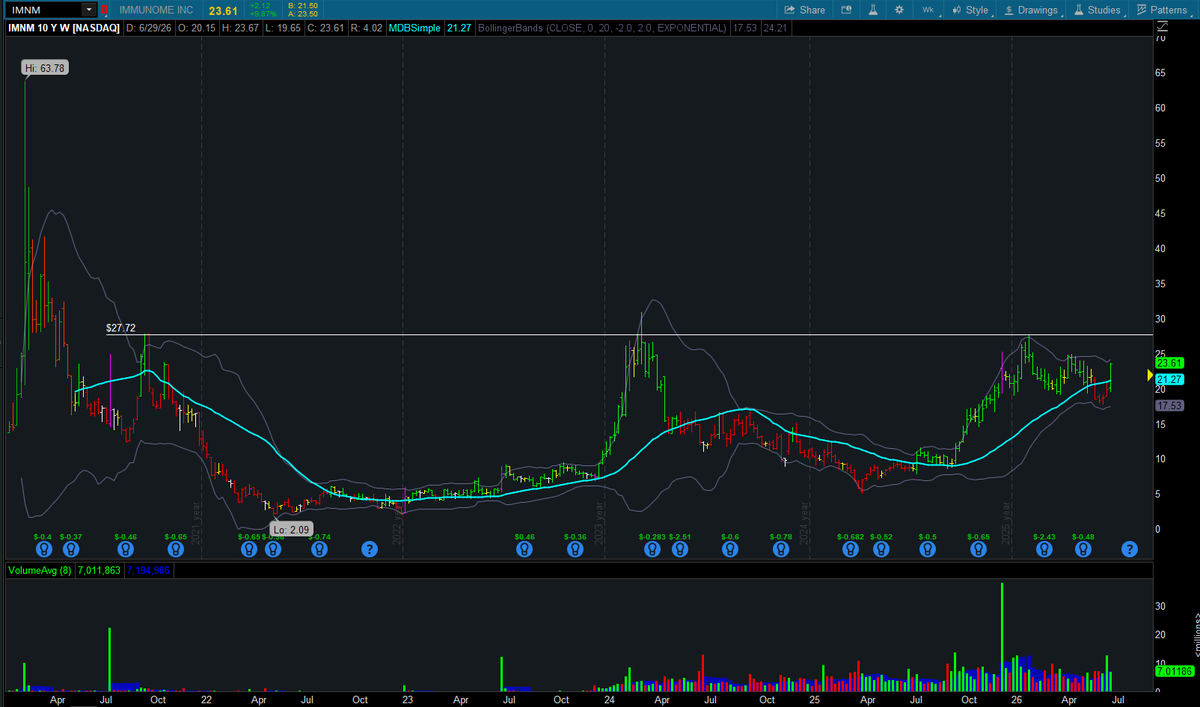This screenshot has width=1200, height=707.
Task: Click the 23 year label on the time axis
Action: (x=407, y=701)
